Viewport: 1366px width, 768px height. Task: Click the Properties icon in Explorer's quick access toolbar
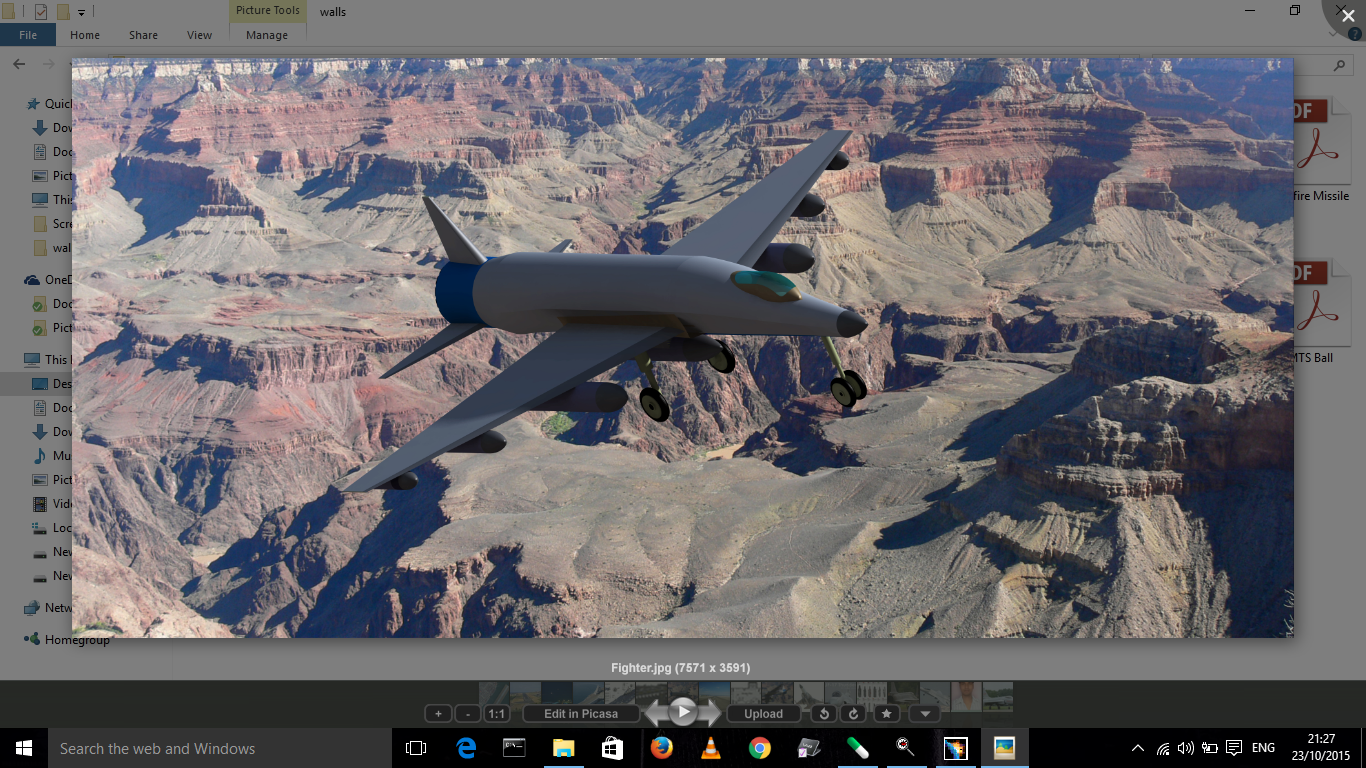click(41, 12)
